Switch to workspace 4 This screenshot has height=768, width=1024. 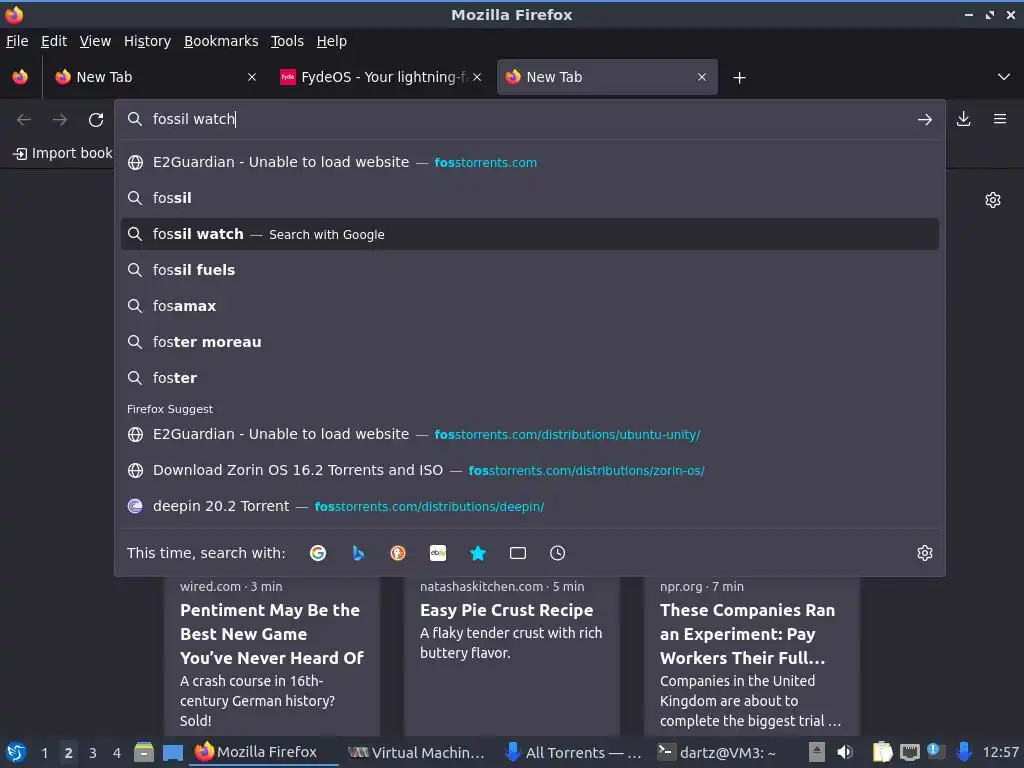[117, 753]
